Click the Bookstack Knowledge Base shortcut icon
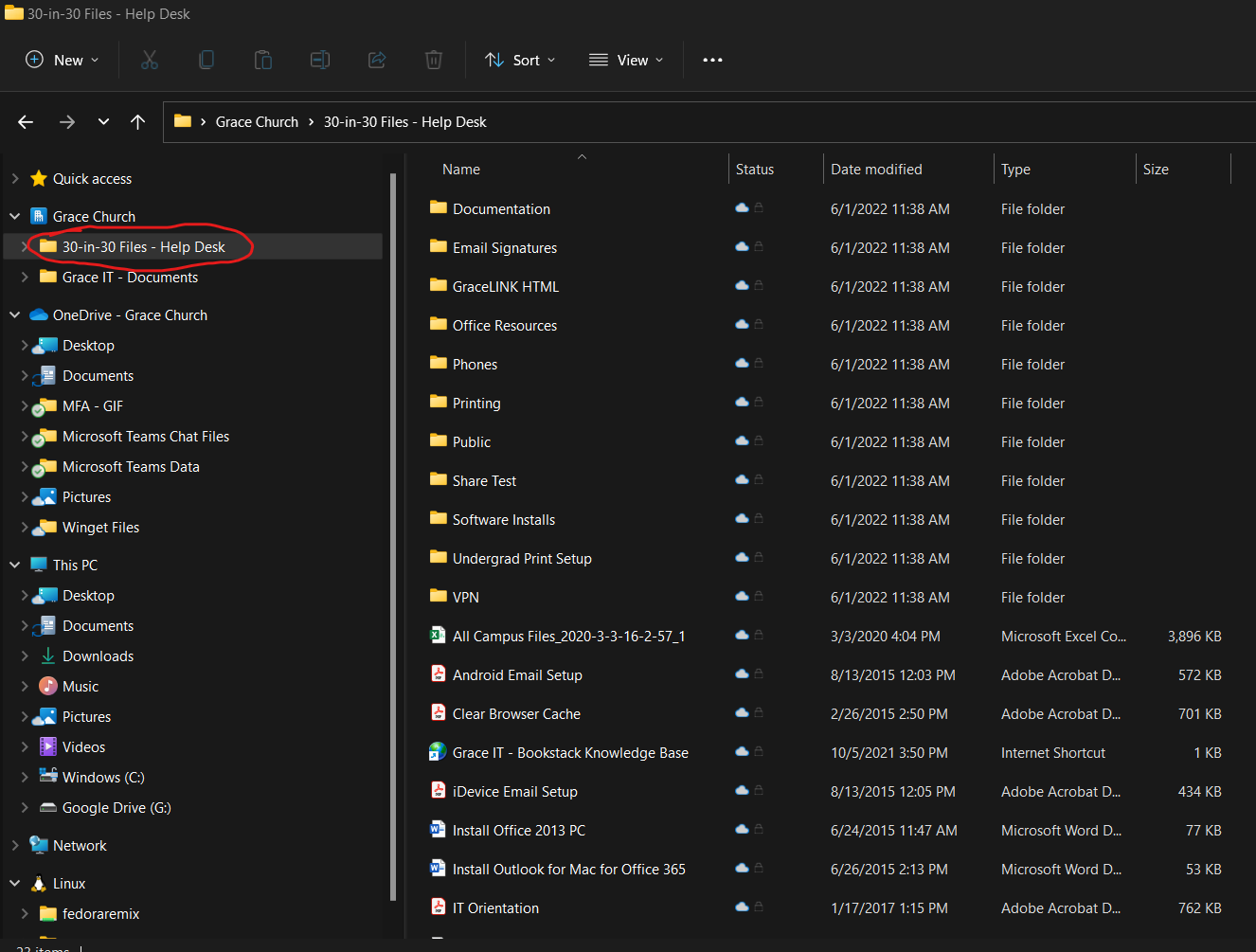 (438, 752)
